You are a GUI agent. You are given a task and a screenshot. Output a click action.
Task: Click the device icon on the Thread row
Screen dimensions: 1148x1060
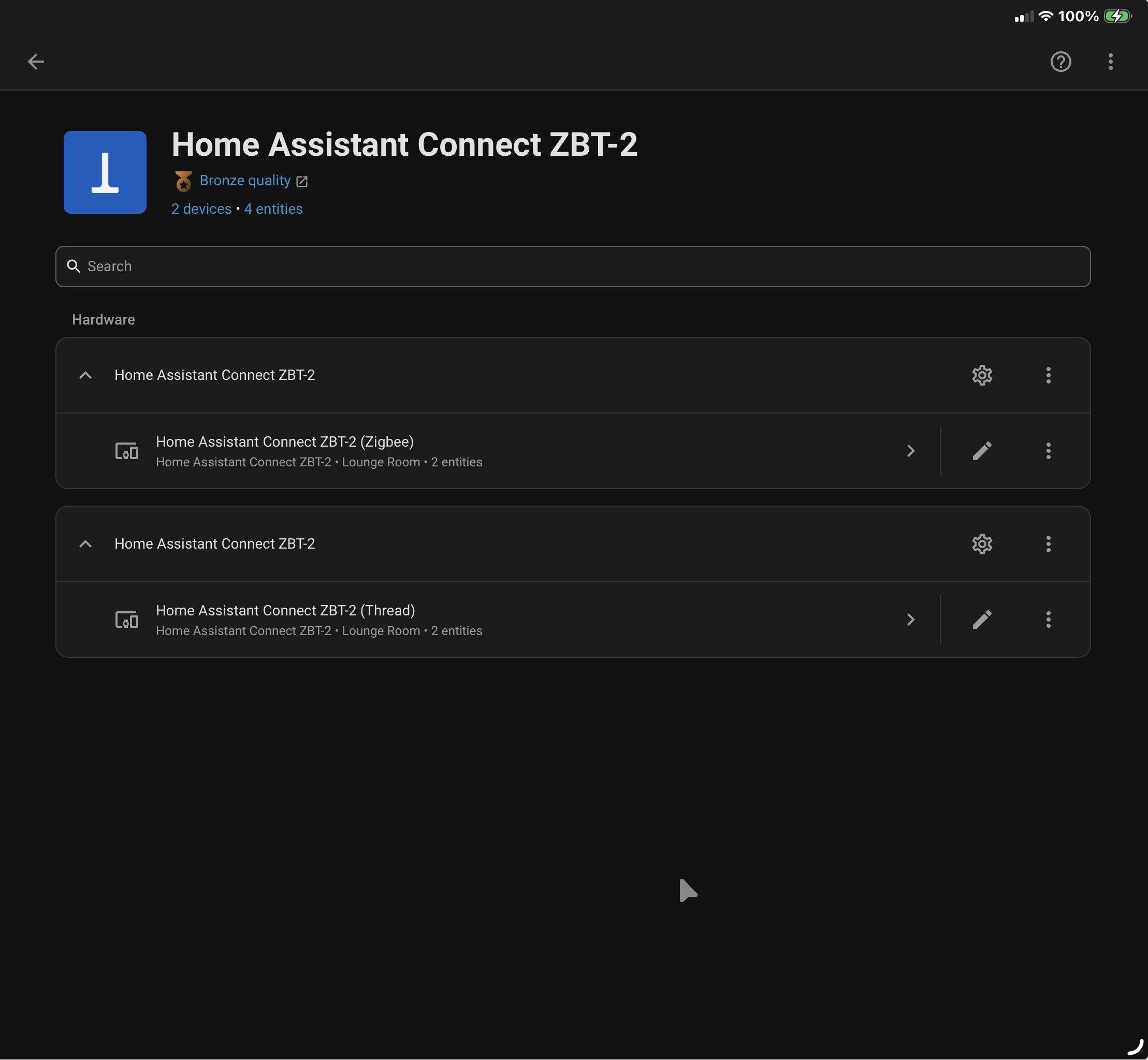coord(127,620)
